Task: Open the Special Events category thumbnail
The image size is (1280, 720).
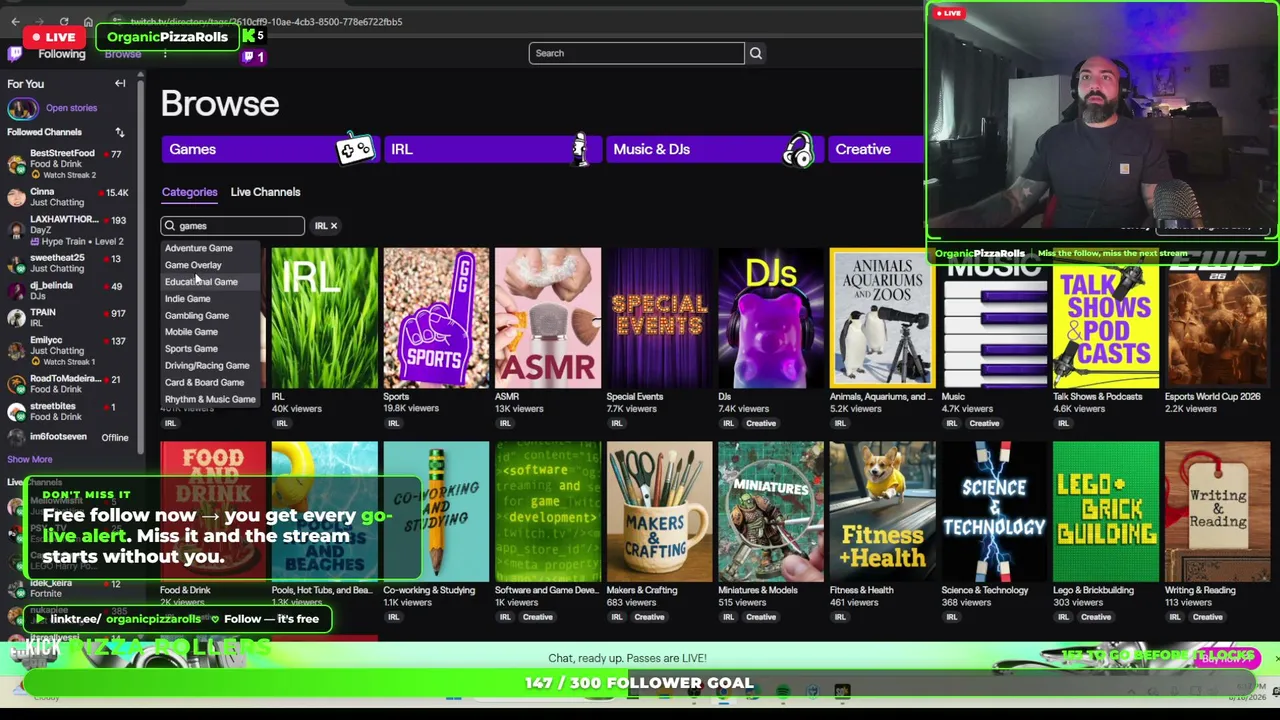Action: coord(660,318)
